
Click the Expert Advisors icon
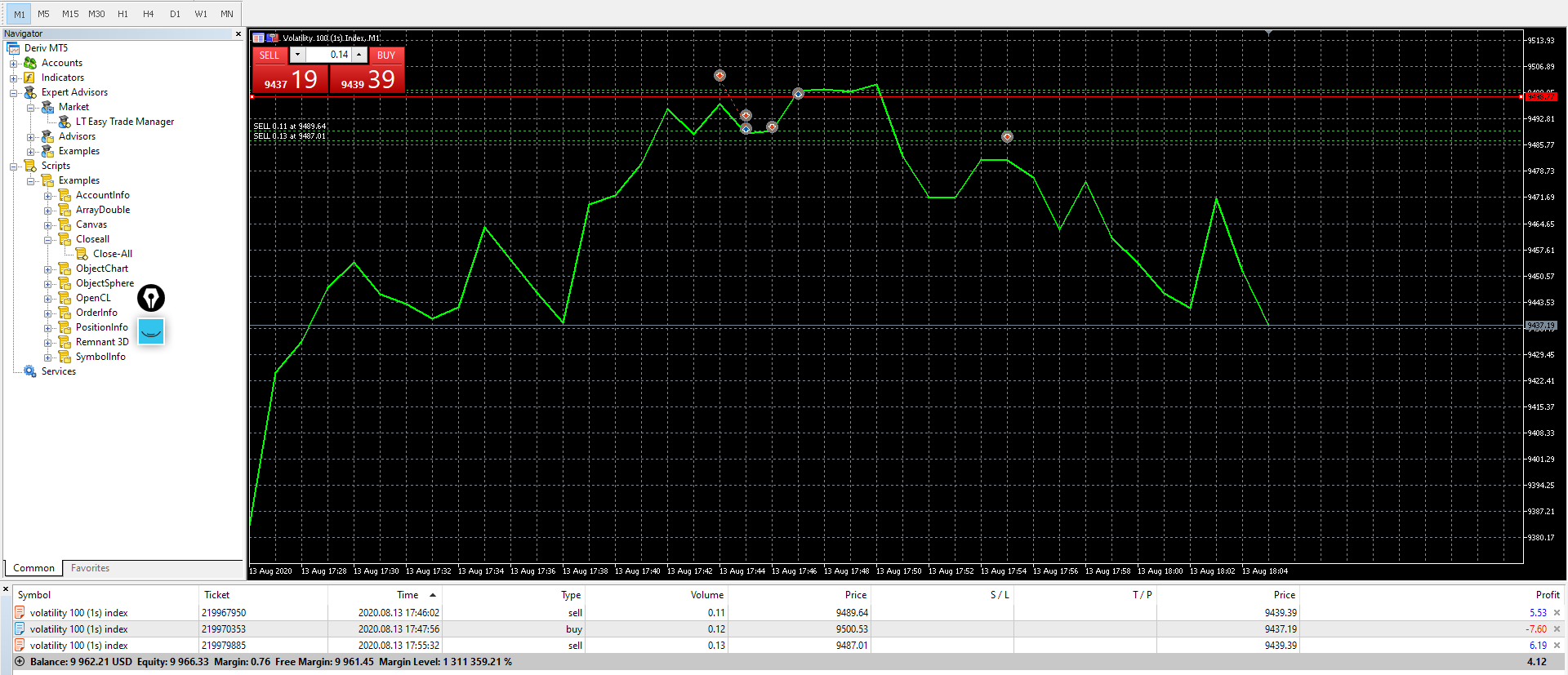point(30,92)
